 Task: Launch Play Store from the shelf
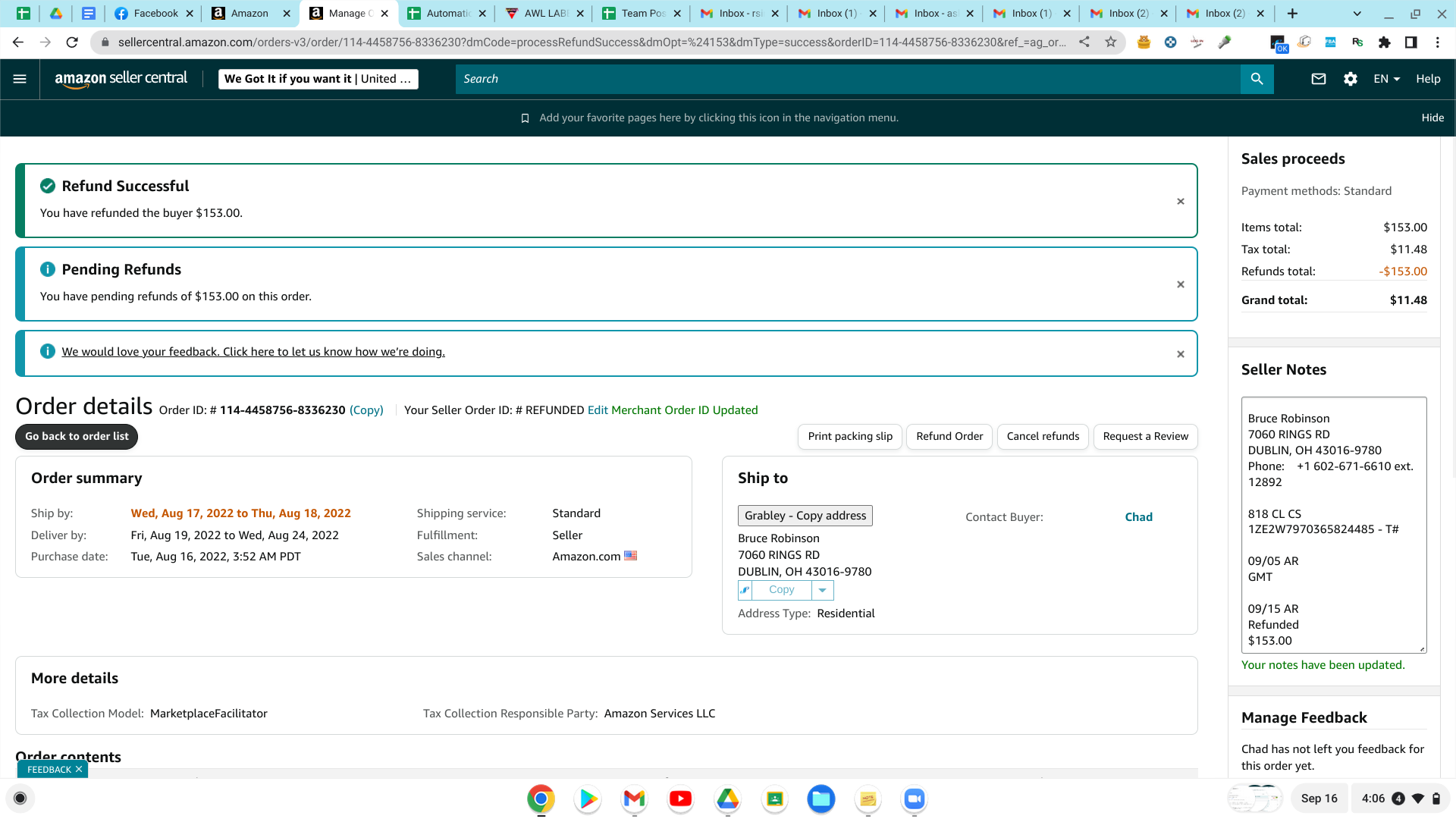(x=588, y=799)
